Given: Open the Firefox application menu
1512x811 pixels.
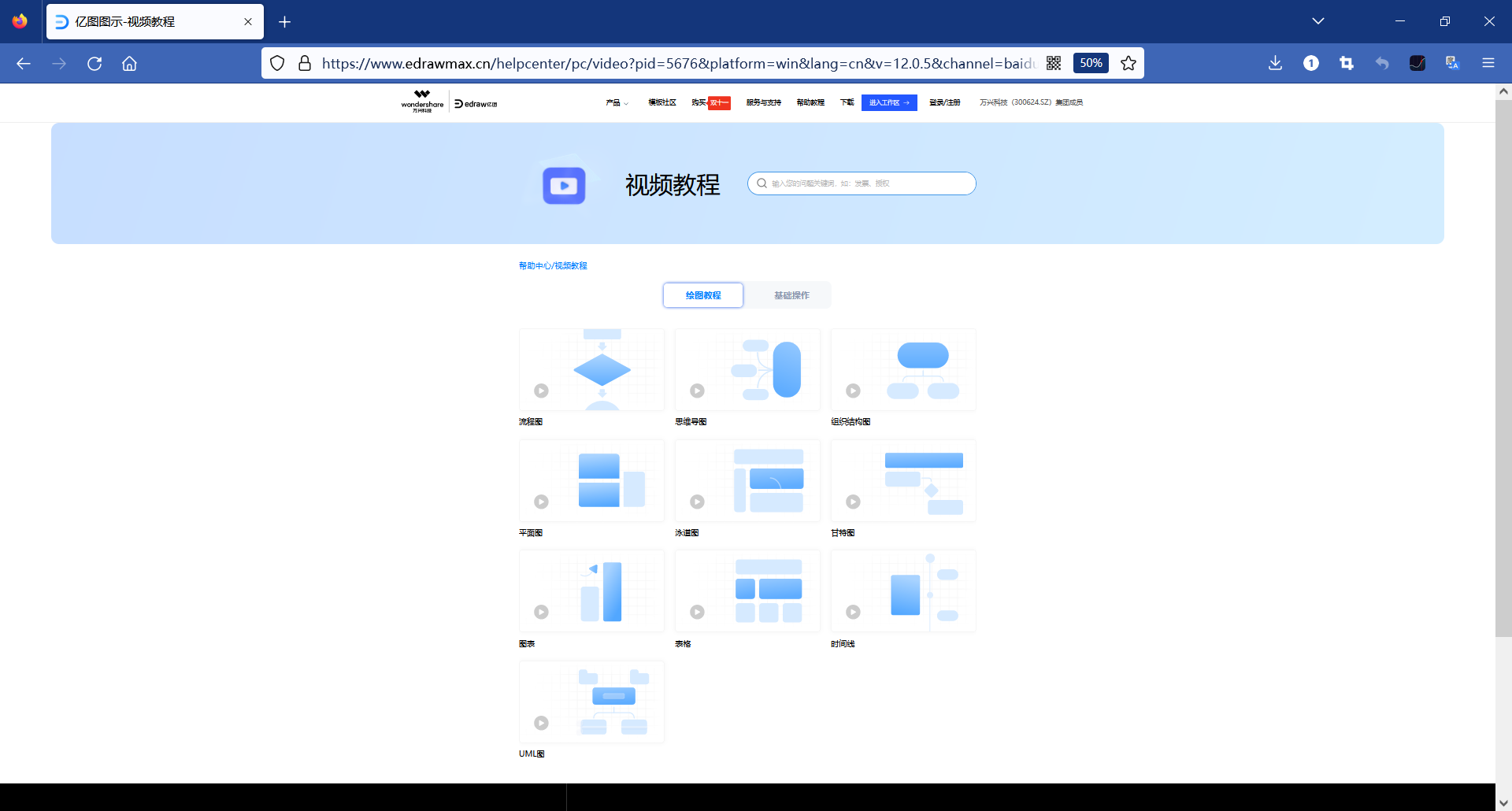Looking at the screenshot, I should [x=1488, y=63].
